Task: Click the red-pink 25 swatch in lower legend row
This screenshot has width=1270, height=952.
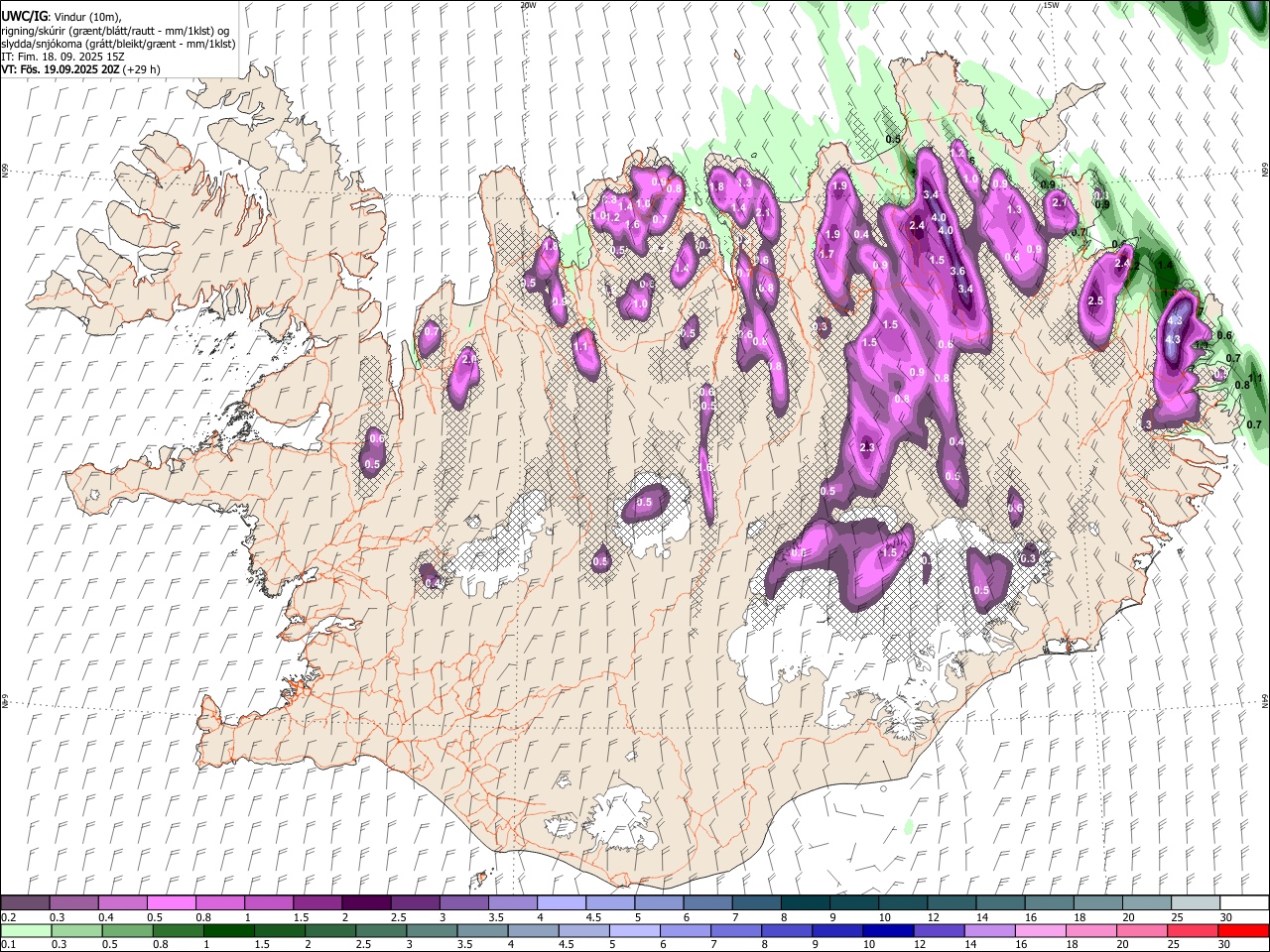Action: [x=1193, y=930]
